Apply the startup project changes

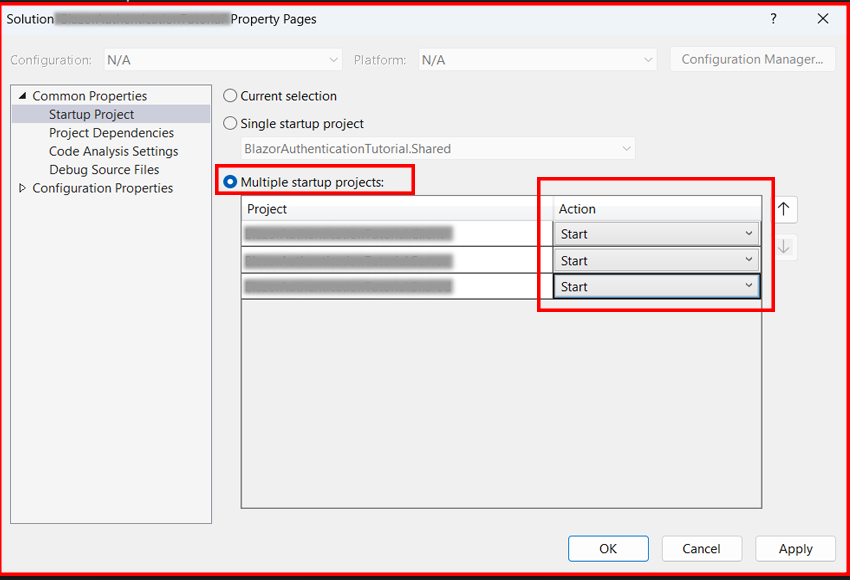(x=795, y=548)
